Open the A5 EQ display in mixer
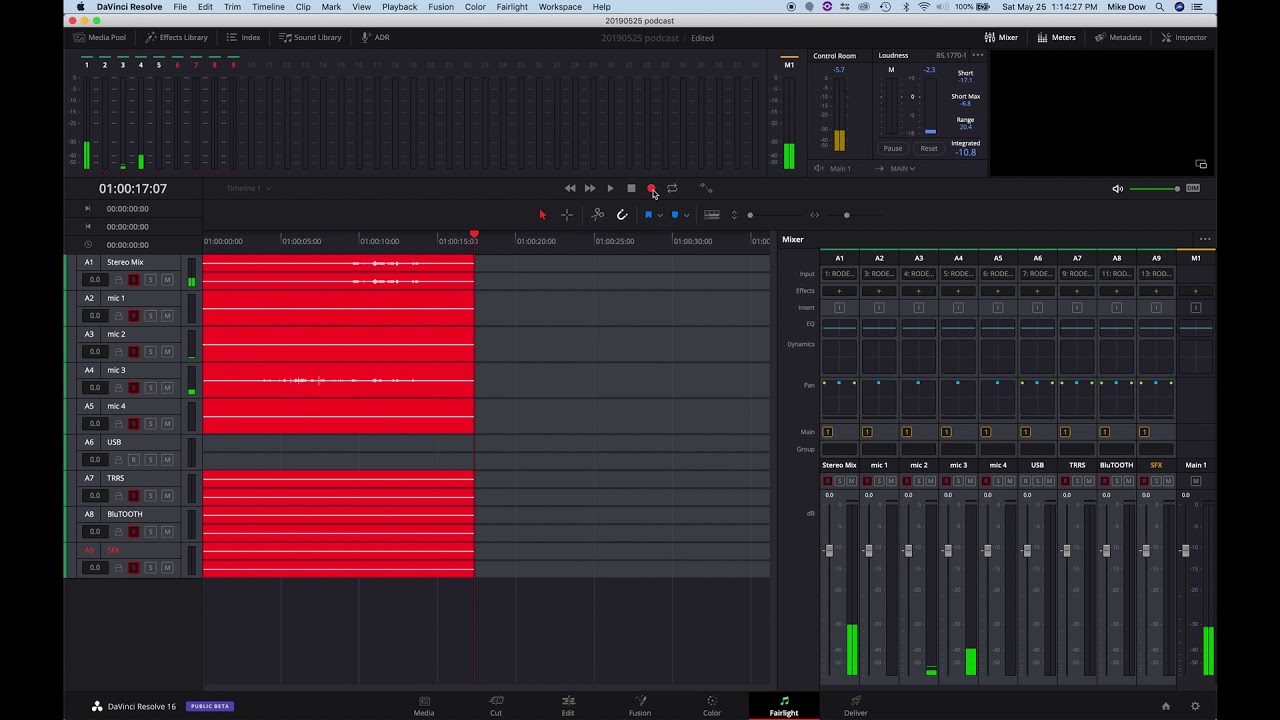Screen dimensions: 1280x720 [x=997, y=327]
